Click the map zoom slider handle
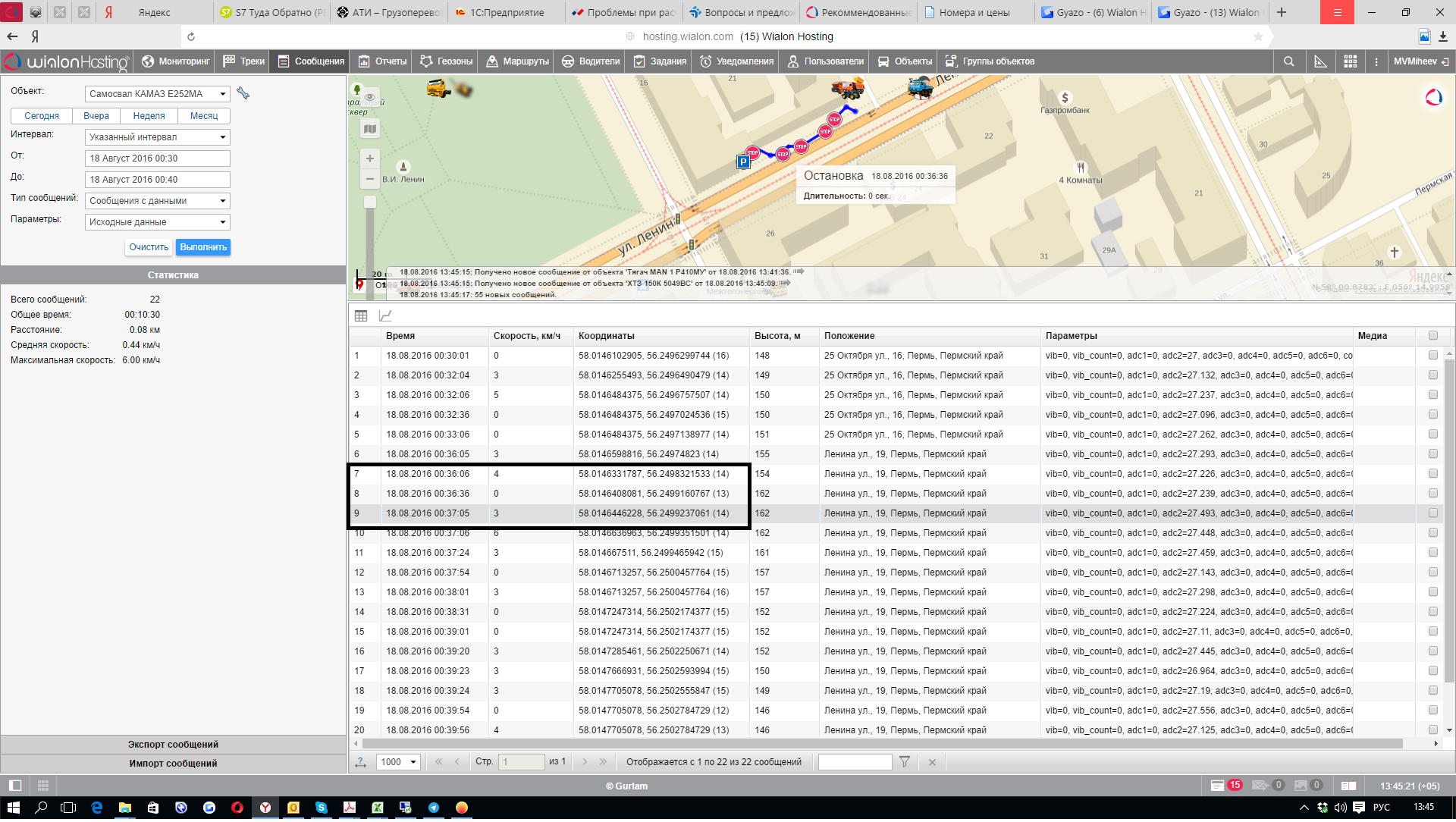 (x=369, y=202)
